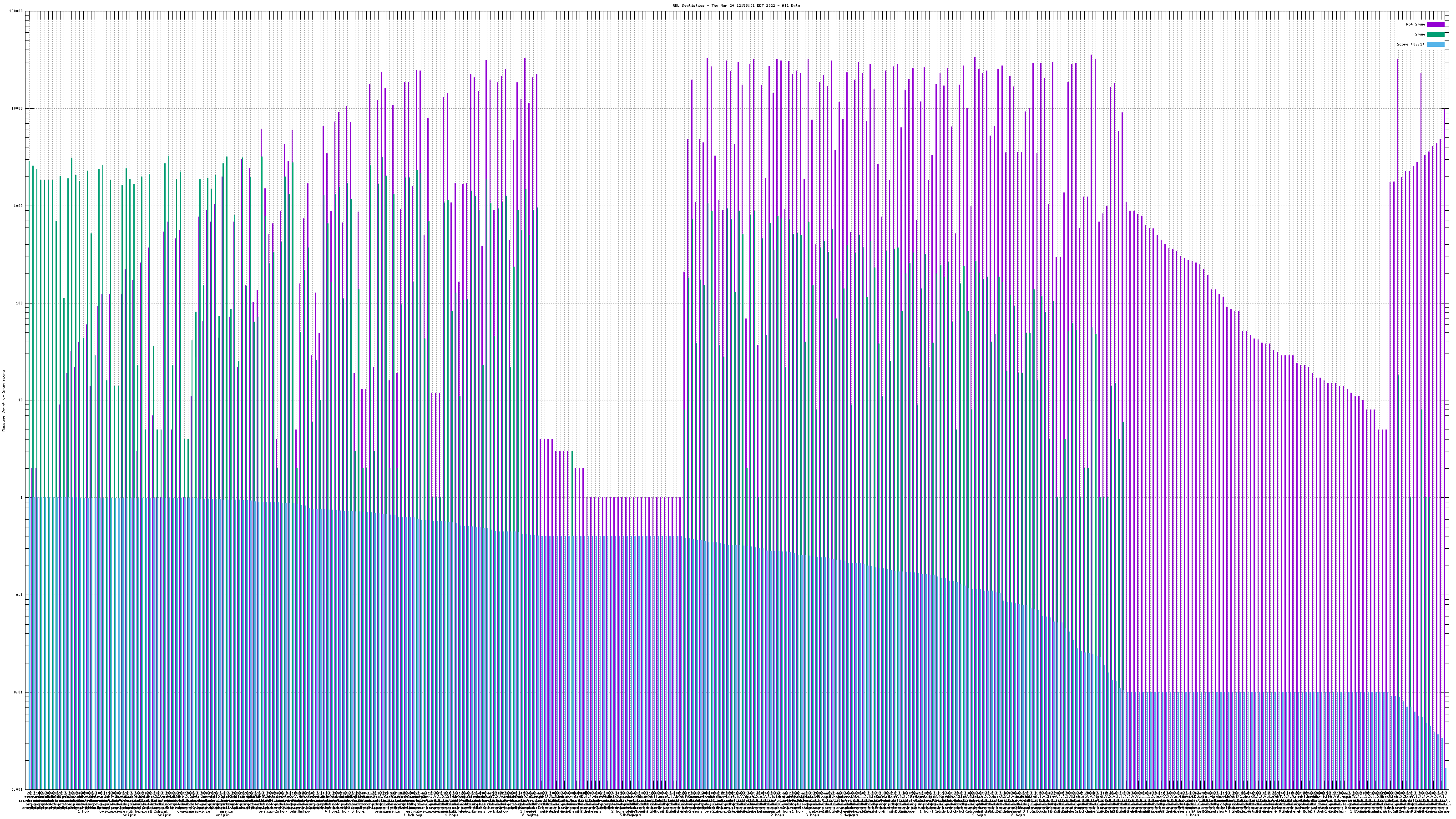The height and width of the screenshot is (819, 1456).
Task: Click the 100 y-axis tick label
Action: 20,303
